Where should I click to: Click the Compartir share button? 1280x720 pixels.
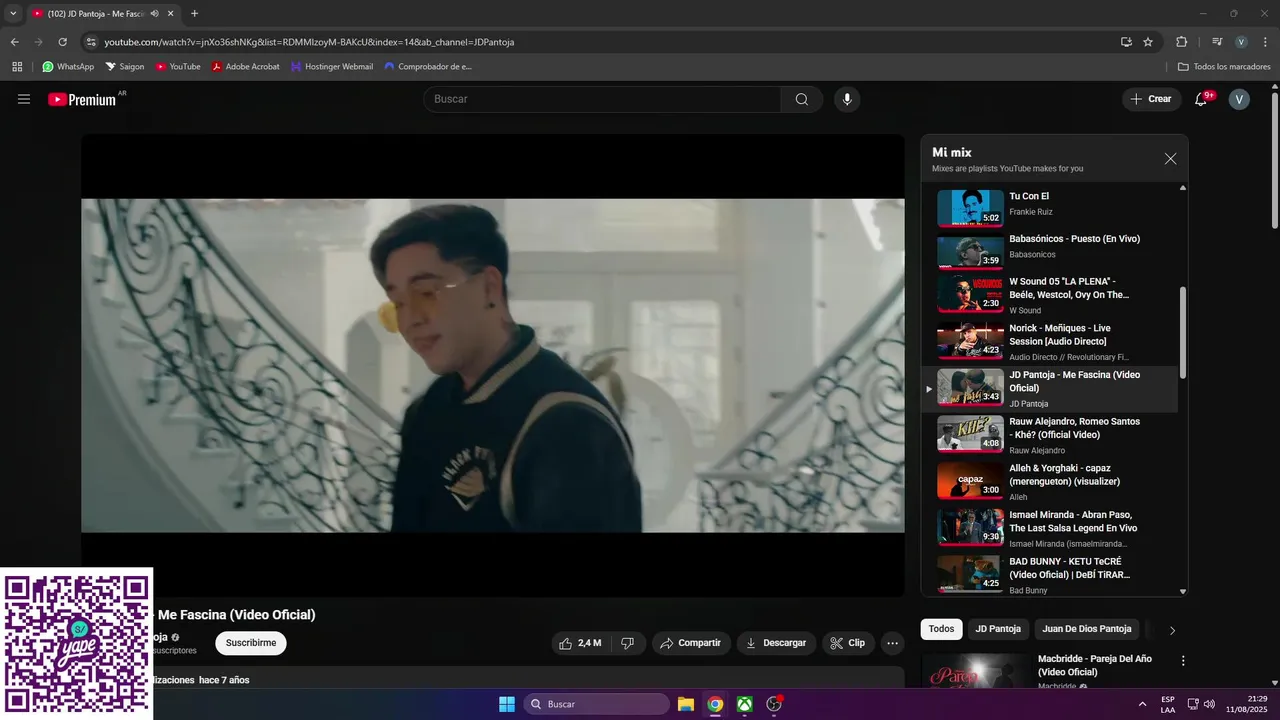tap(691, 643)
